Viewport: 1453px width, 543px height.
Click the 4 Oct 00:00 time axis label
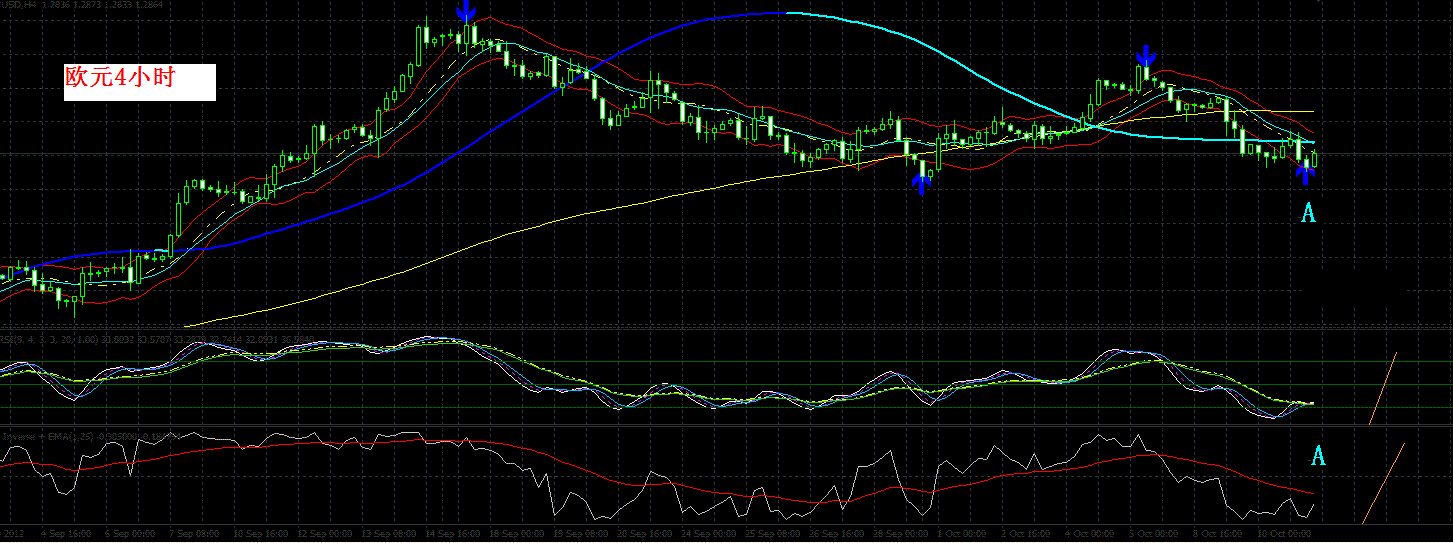click(1090, 533)
